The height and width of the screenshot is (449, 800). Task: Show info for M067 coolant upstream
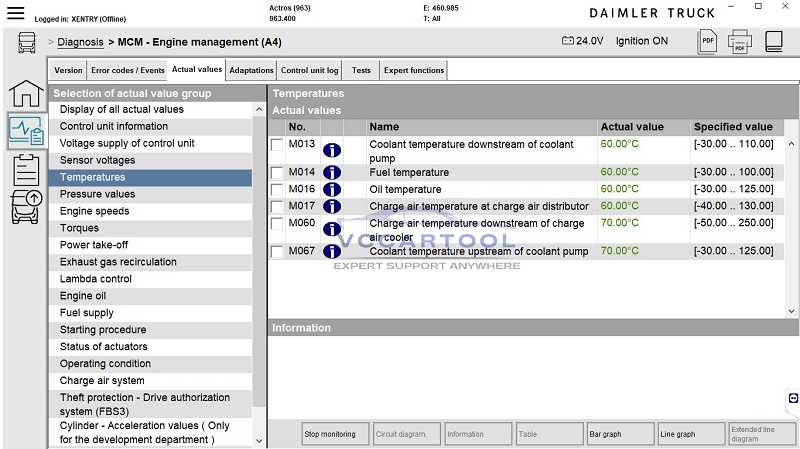coord(332,251)
